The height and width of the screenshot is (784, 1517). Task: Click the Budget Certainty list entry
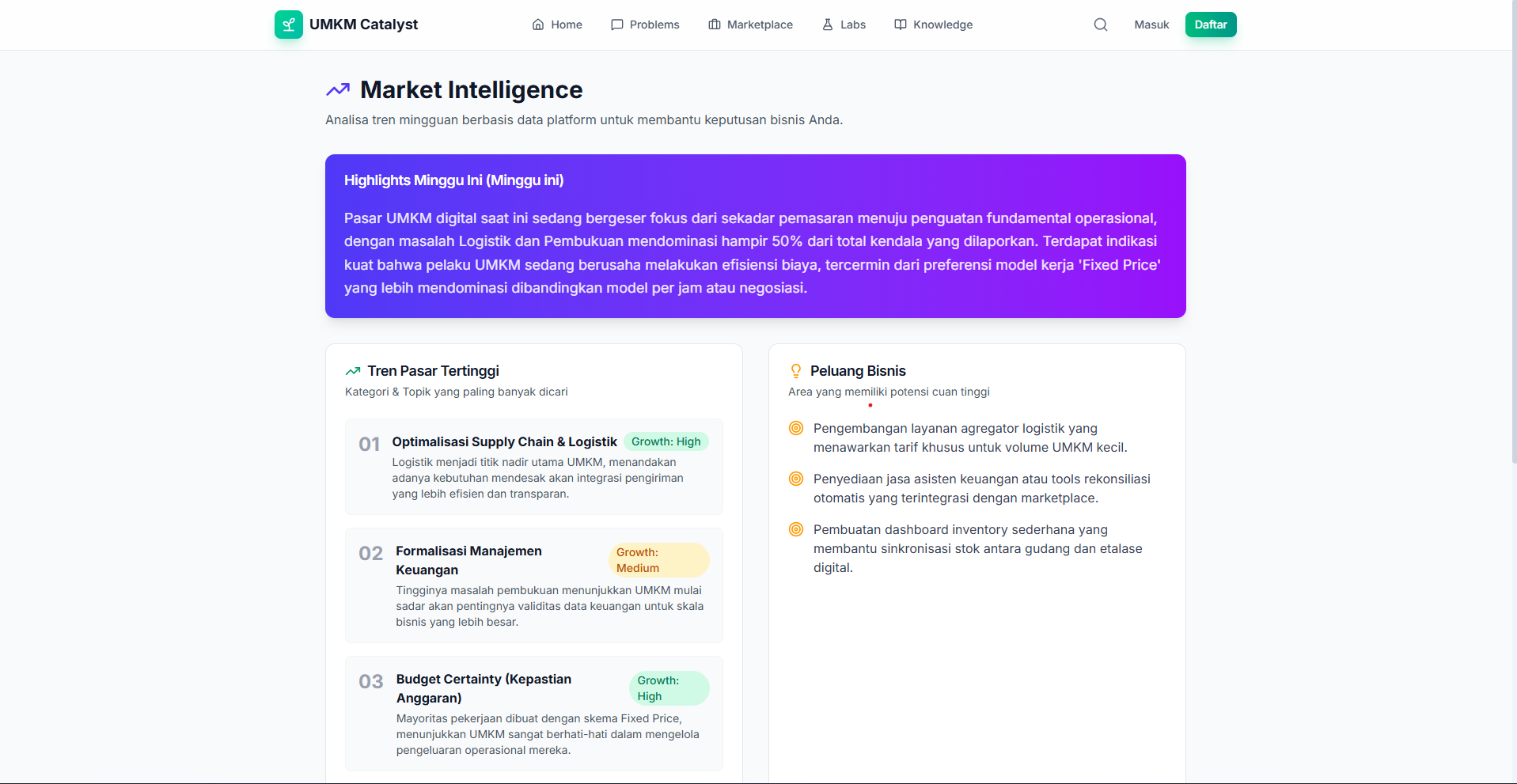(x=533, y=712)
